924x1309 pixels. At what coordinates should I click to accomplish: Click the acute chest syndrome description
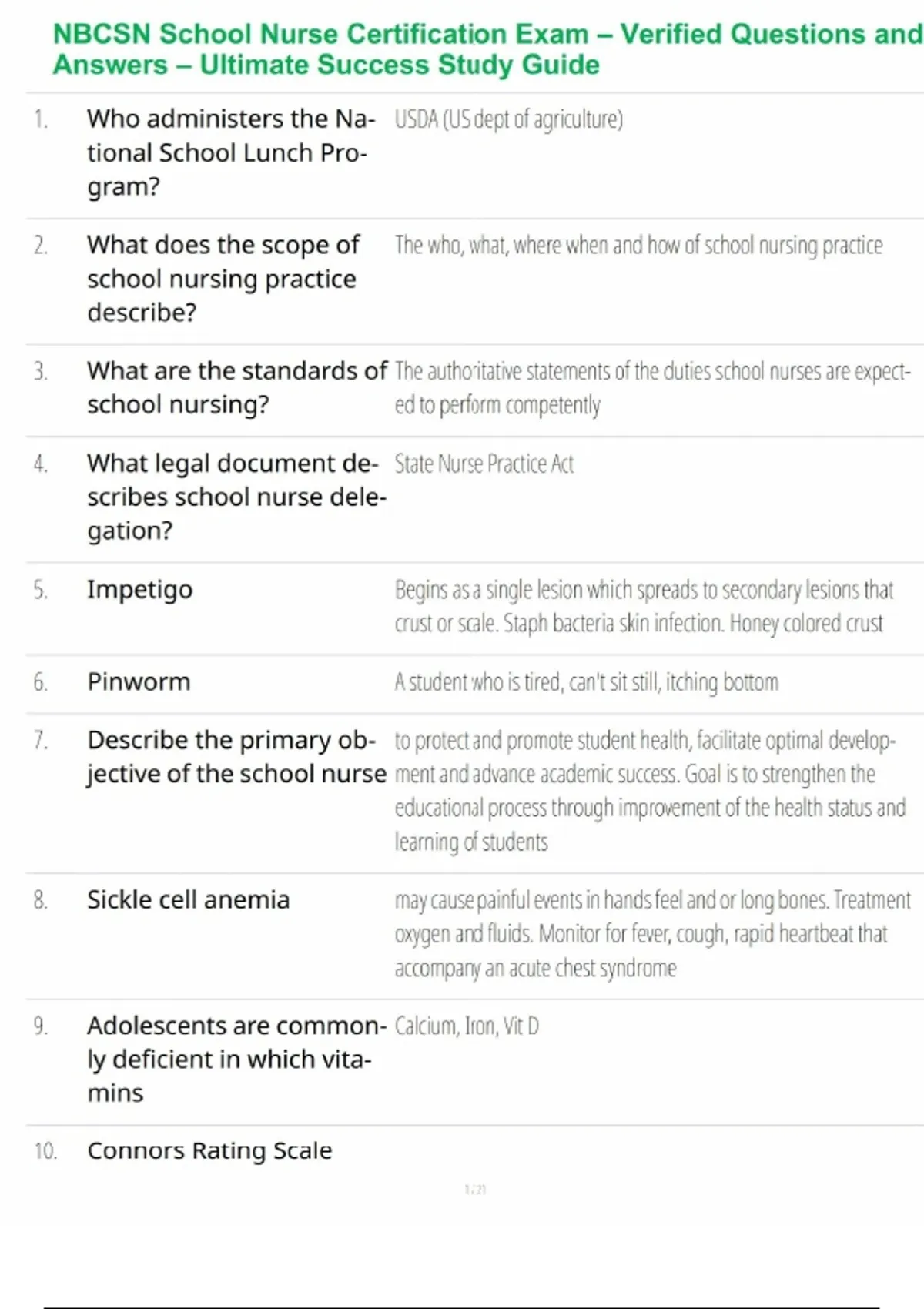[652, 933]
